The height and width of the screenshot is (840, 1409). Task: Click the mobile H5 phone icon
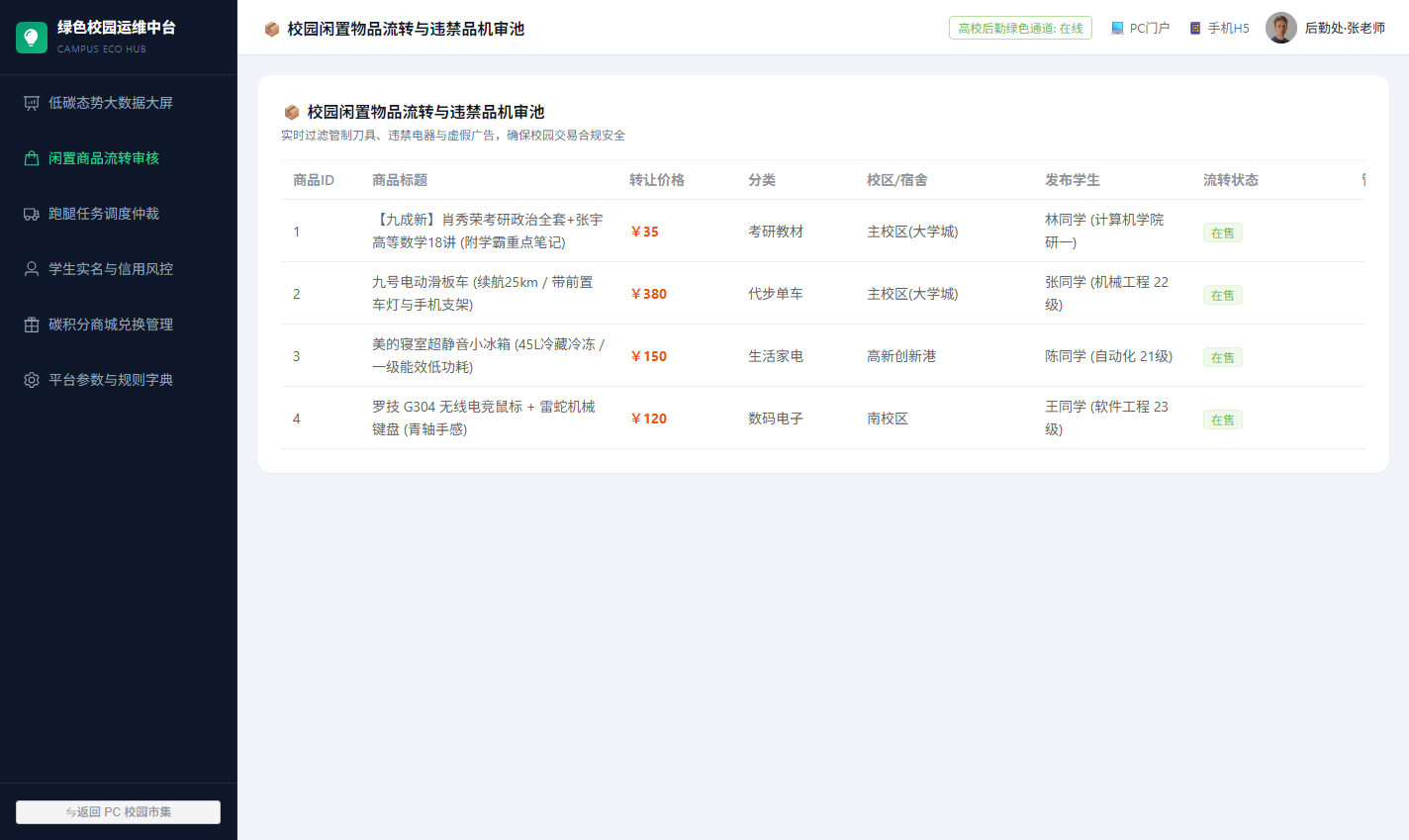(1195, 29)
